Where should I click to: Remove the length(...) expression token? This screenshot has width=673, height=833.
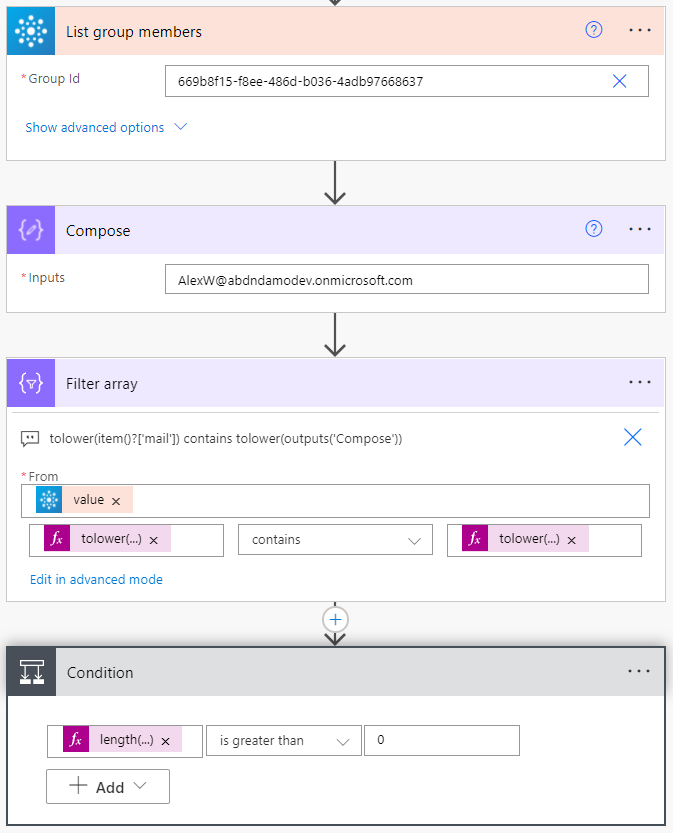(165, 739)
